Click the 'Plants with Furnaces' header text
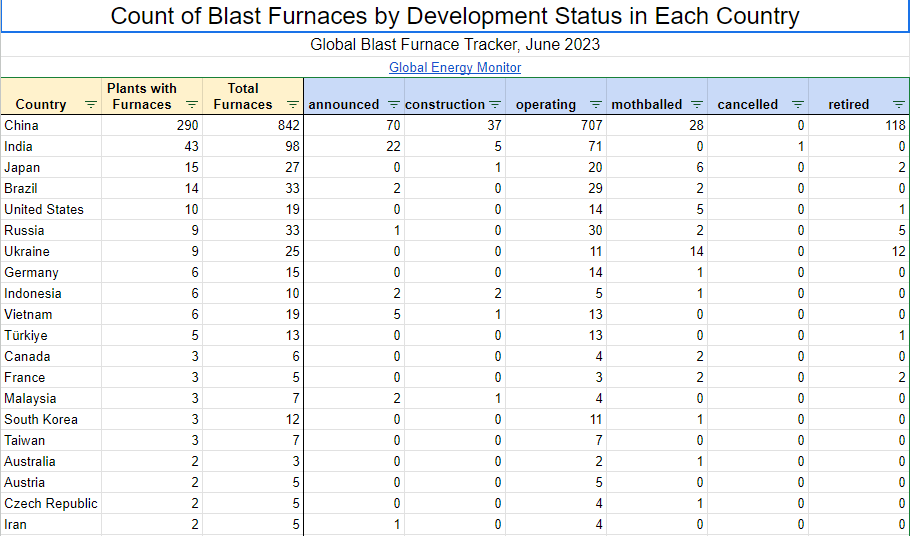The width and height of the screenshot is (910, 536). [142, 96]
